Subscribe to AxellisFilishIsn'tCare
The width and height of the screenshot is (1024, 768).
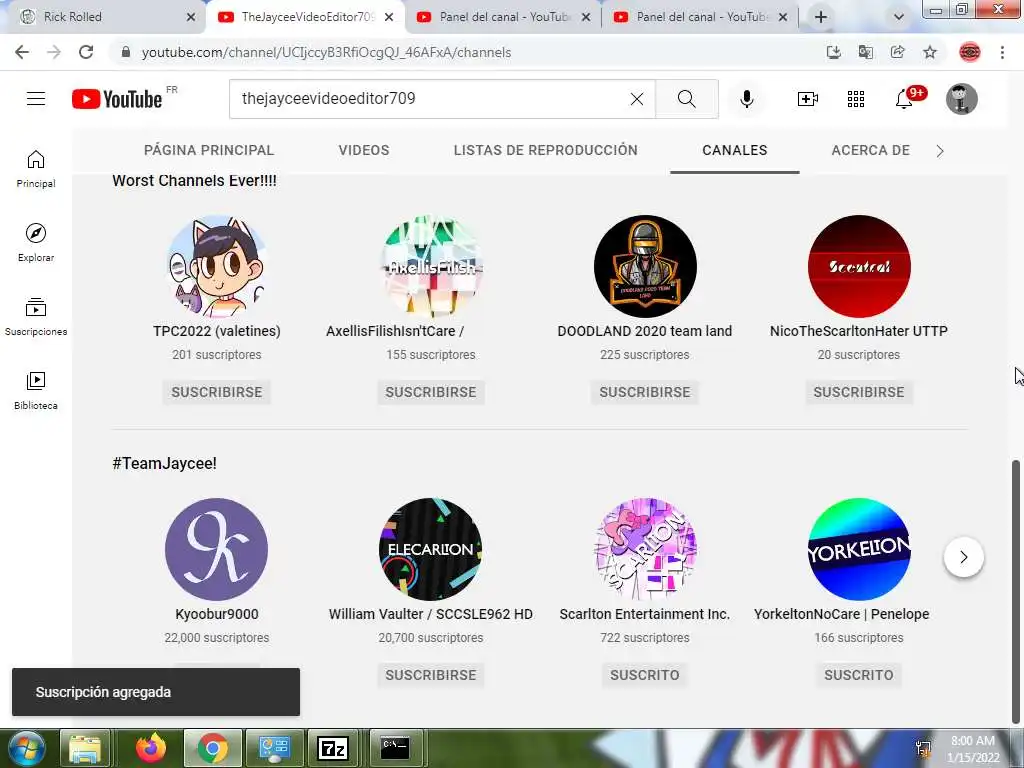430,392
